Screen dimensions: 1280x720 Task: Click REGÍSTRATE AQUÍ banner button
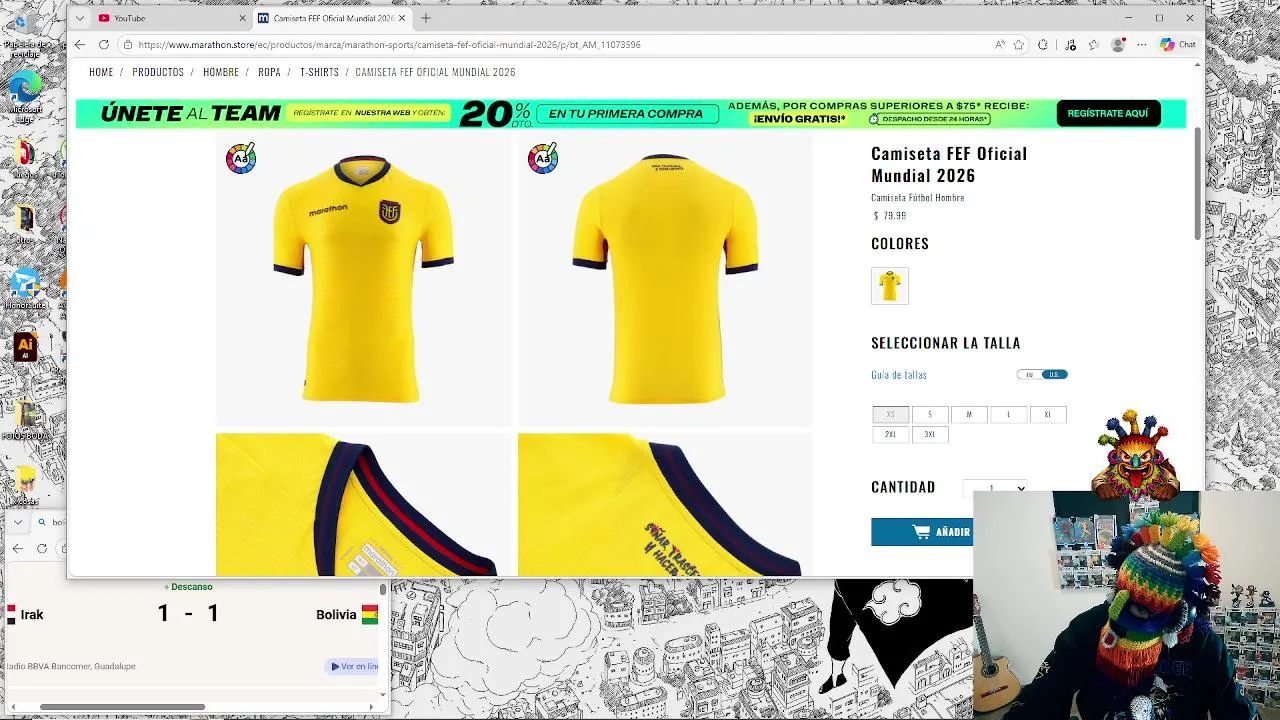(x=1108, y=114)
